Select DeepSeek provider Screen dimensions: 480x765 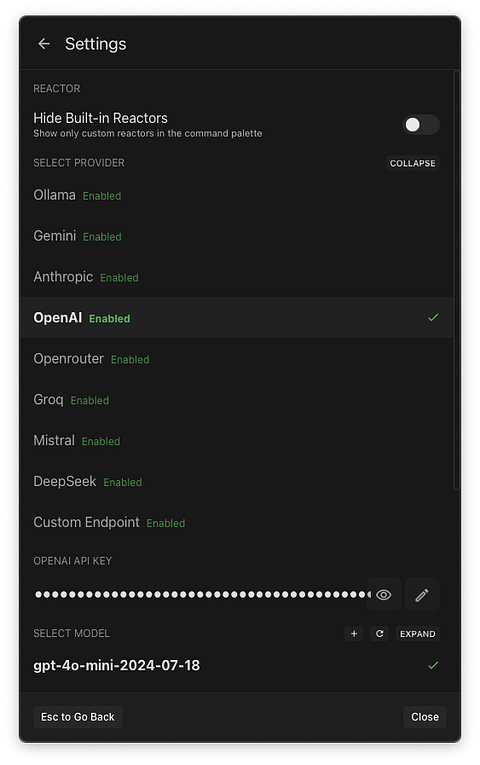(237, 482)
